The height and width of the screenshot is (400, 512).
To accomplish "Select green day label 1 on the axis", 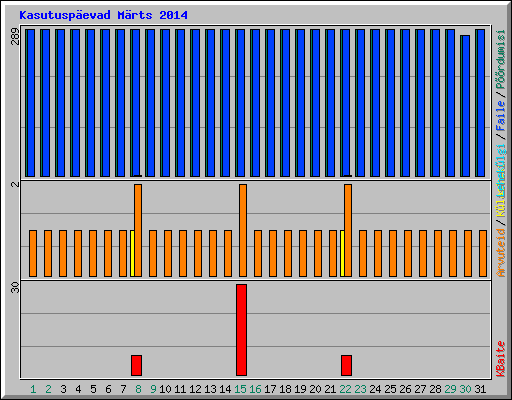I will tap(33, 389).
